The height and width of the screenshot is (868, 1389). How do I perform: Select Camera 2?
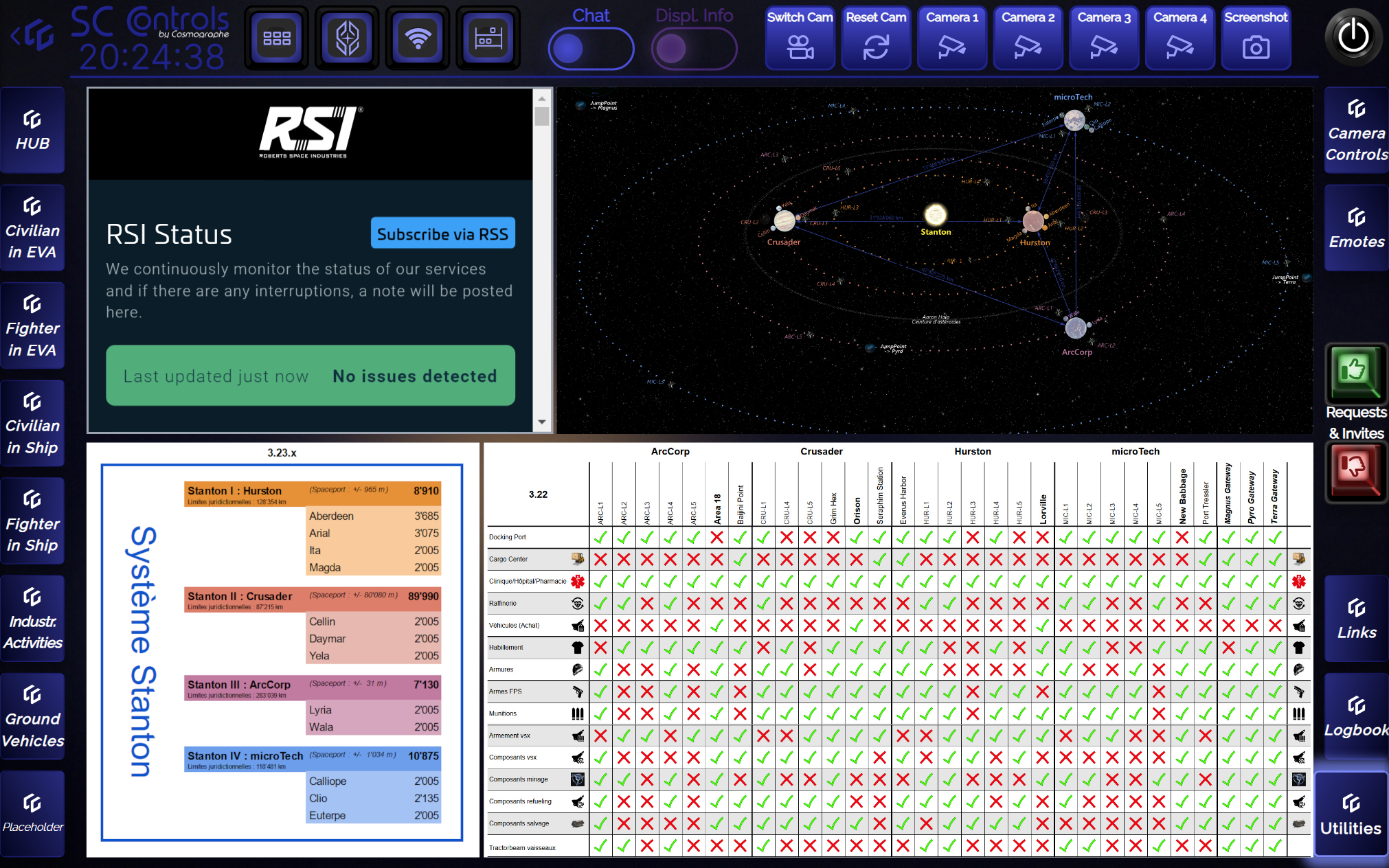(1028, 38)
